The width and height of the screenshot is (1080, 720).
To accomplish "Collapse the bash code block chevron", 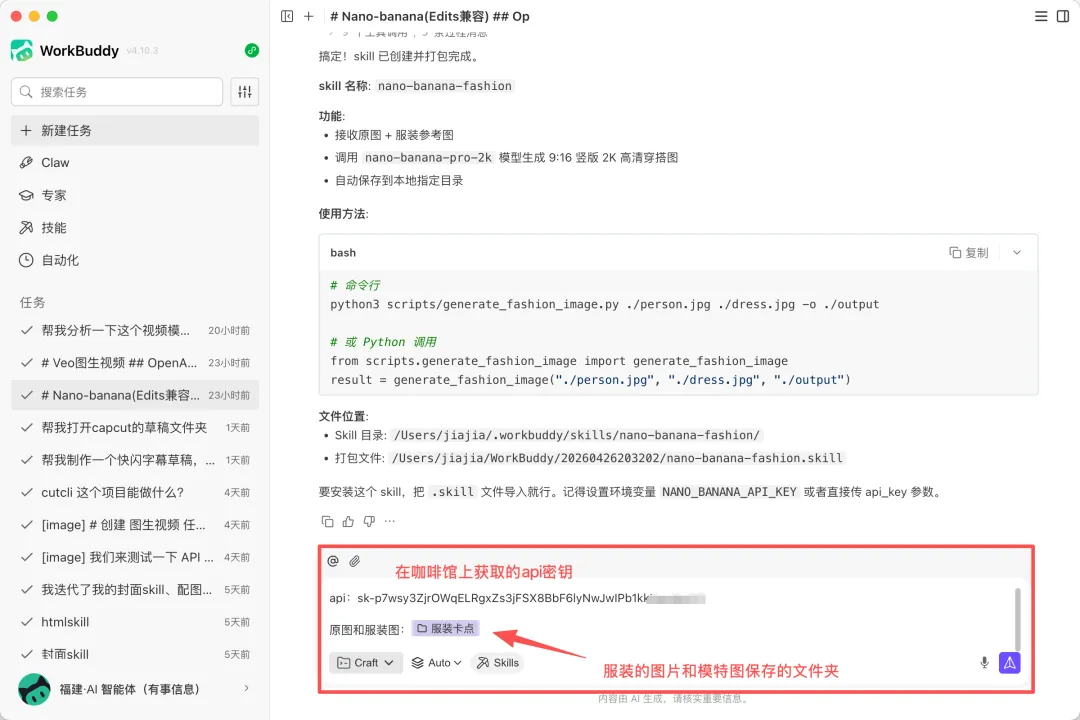I will pos(1017,253).
